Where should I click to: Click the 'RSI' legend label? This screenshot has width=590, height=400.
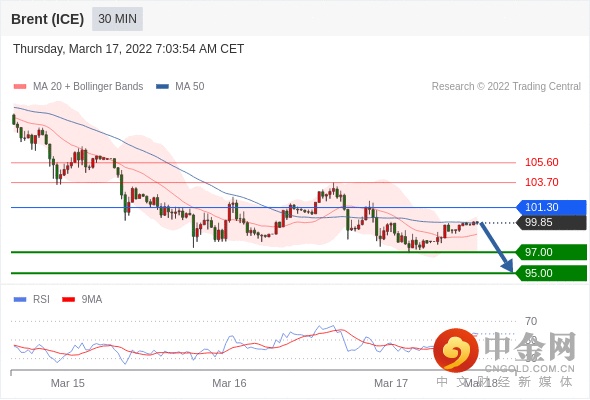41,300
